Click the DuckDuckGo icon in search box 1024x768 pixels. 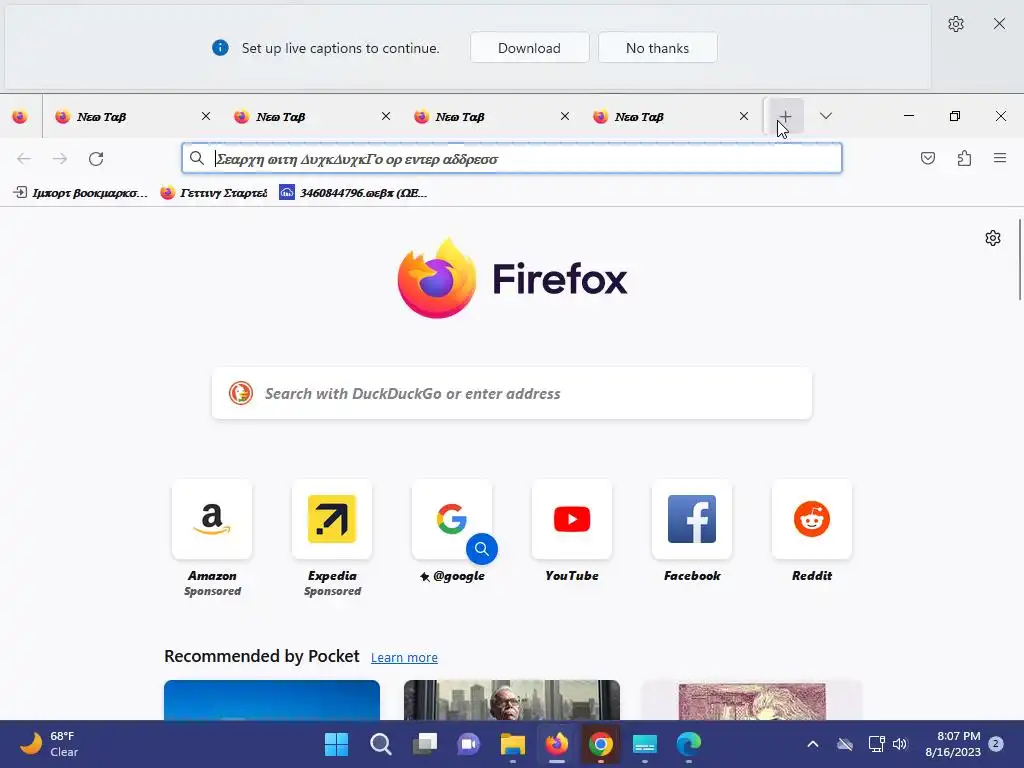(240, 393)
